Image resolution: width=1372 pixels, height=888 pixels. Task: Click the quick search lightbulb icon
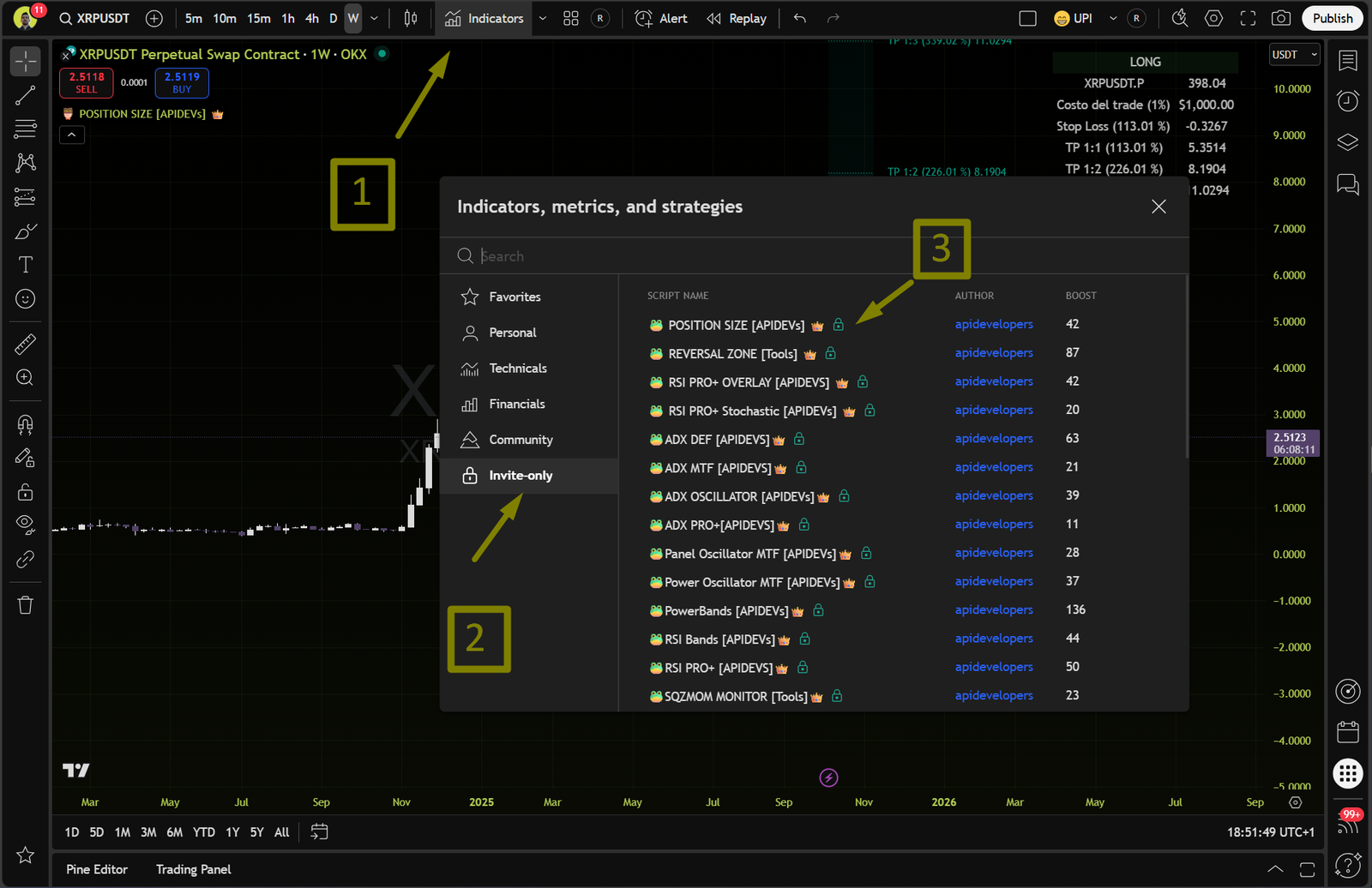(1180, 18)
